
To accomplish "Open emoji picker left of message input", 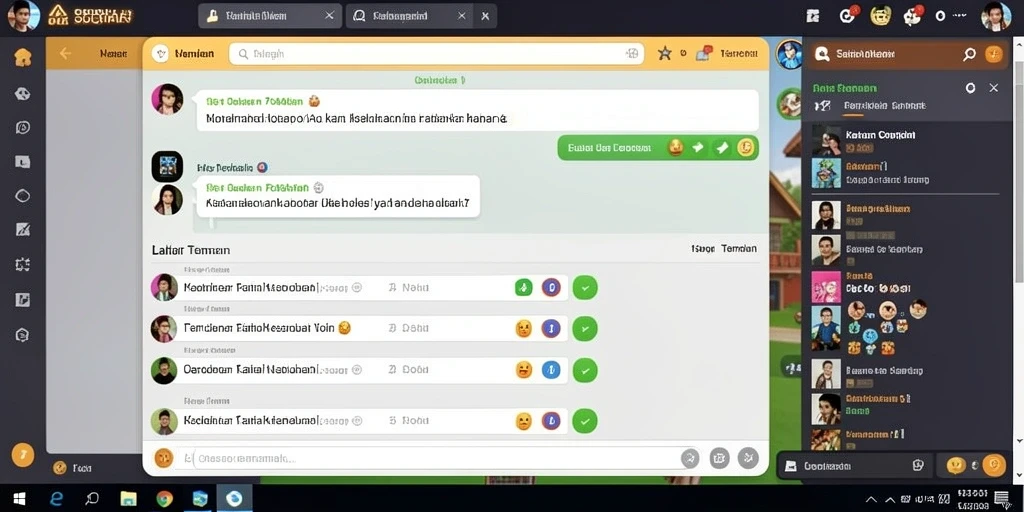I will coord(163,458).
